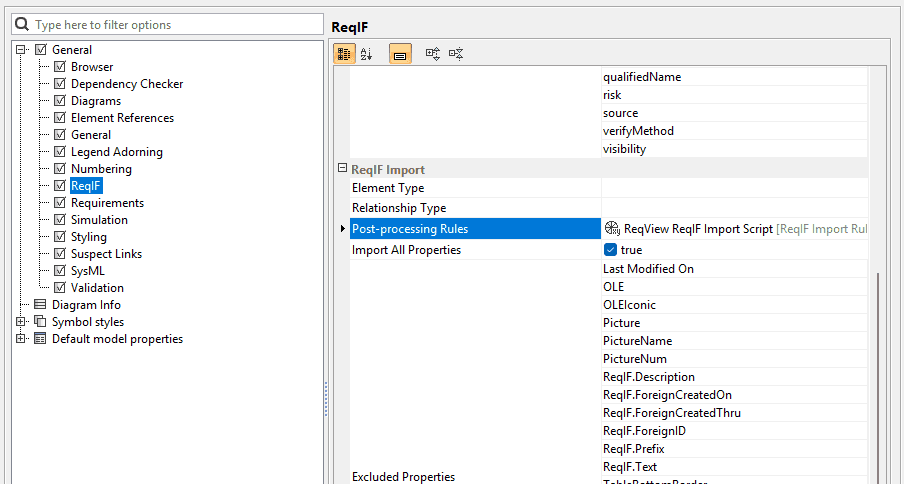
Task: Click the ReqIF.Description excluded property
Action: pyautogui.click(x=734, y=377)
